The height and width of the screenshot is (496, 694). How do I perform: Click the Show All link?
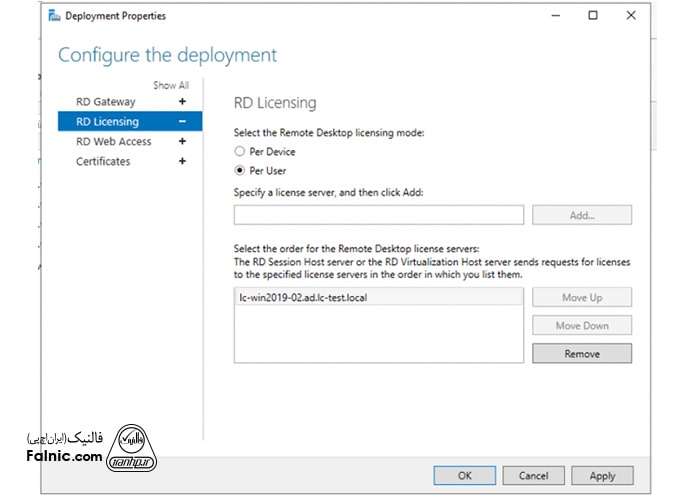[170, 86]
